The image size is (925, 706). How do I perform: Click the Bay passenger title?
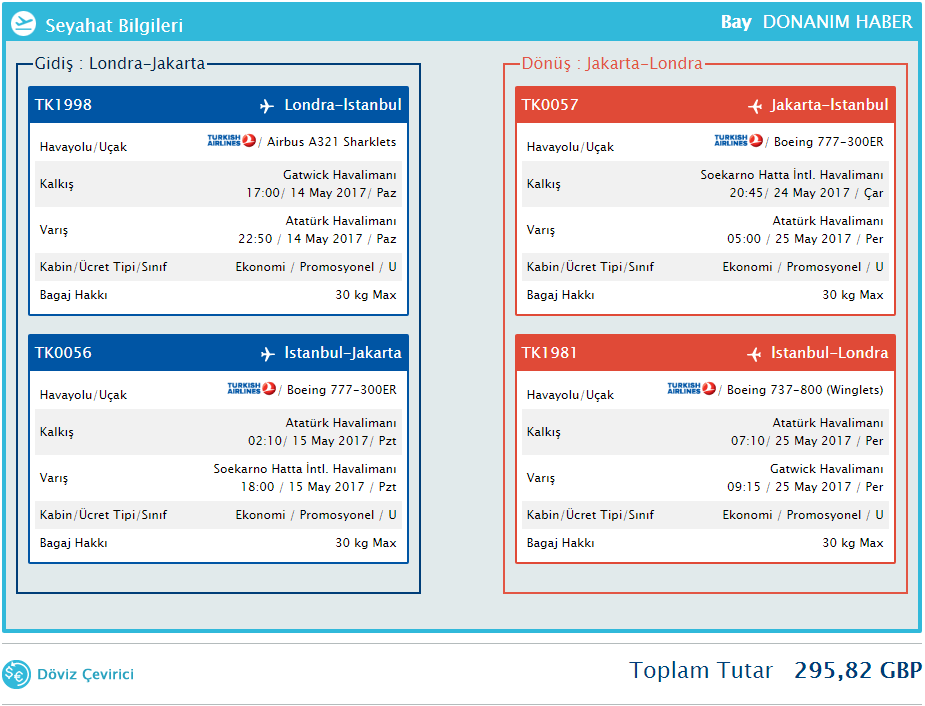pos(736,22)
